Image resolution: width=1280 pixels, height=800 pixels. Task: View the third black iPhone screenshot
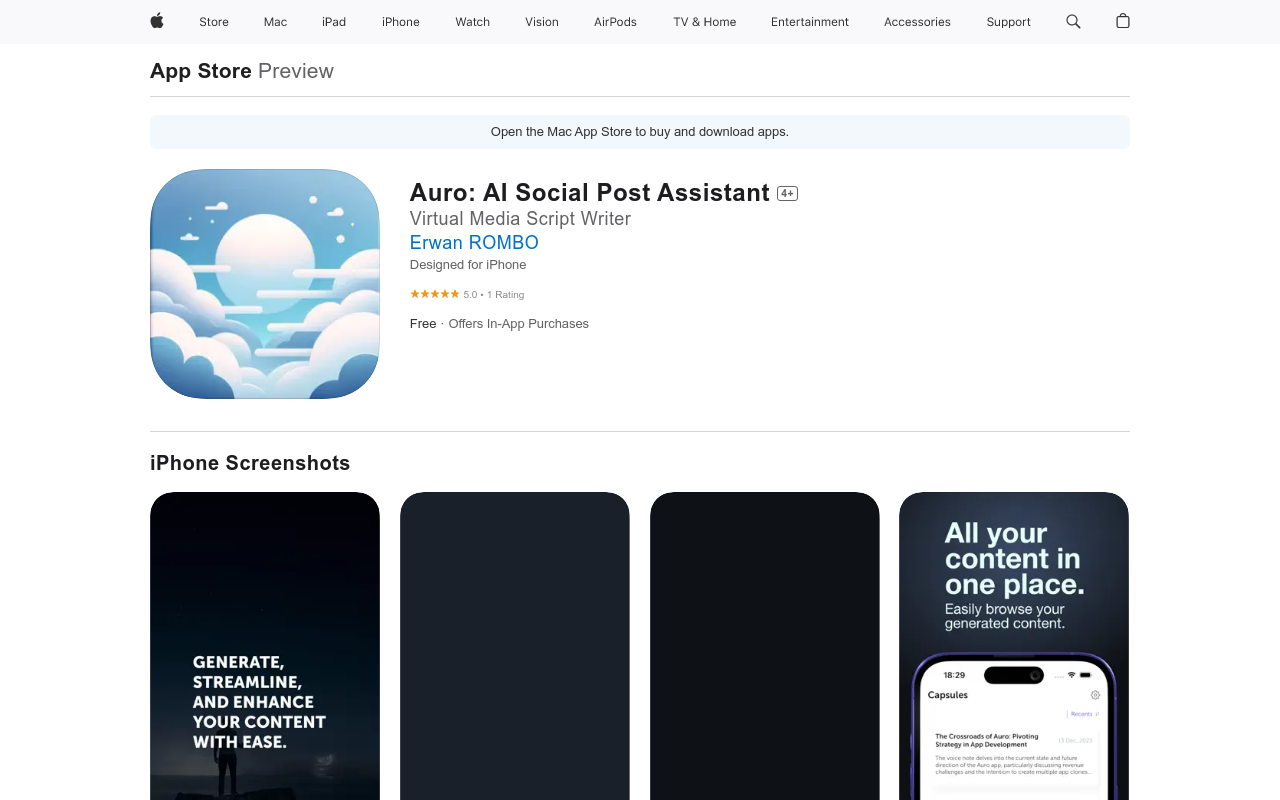[765, 646]
